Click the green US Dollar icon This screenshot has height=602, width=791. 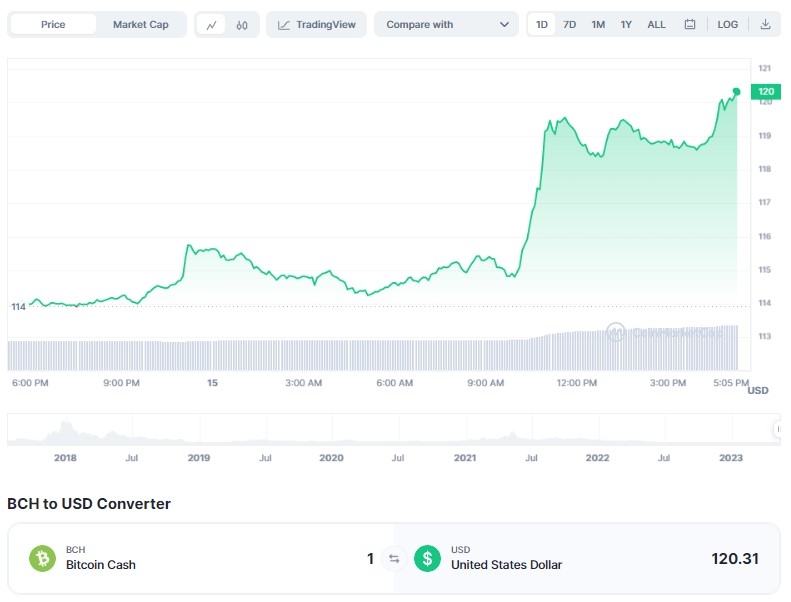[x=427, y=558]
